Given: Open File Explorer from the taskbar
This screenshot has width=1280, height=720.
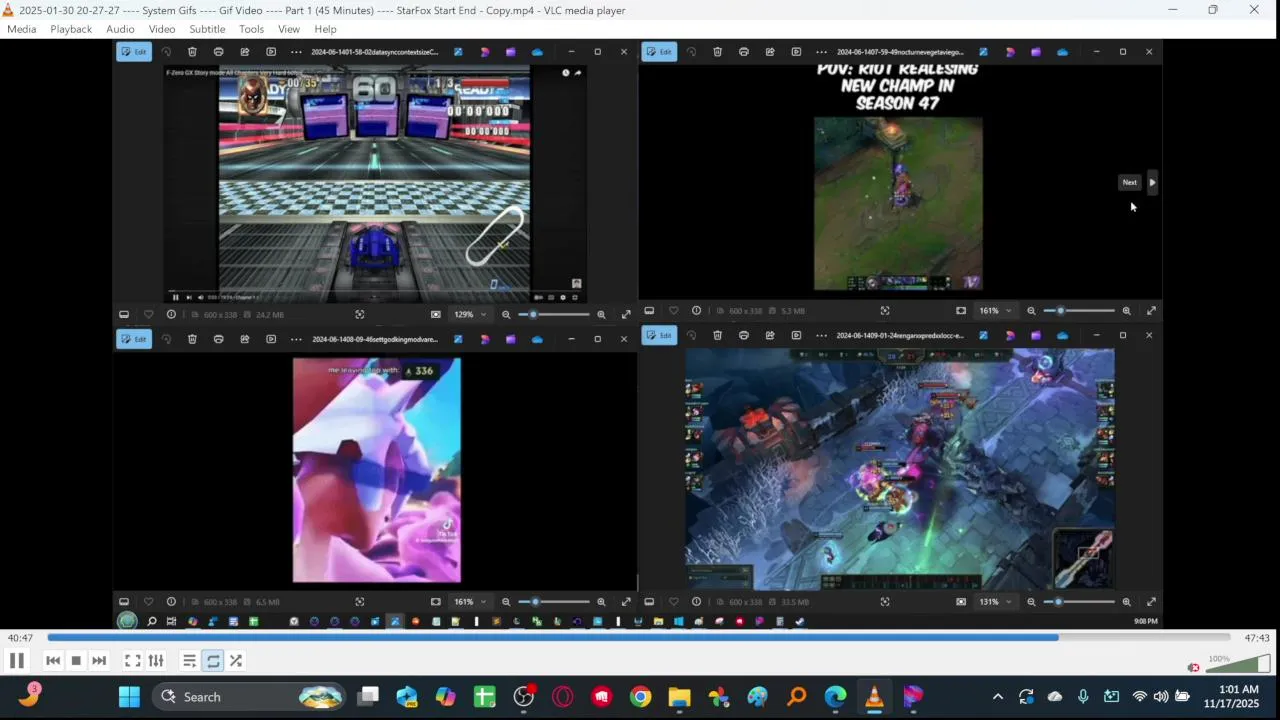Looking at the screenshot, I should [x=679, y=697].
